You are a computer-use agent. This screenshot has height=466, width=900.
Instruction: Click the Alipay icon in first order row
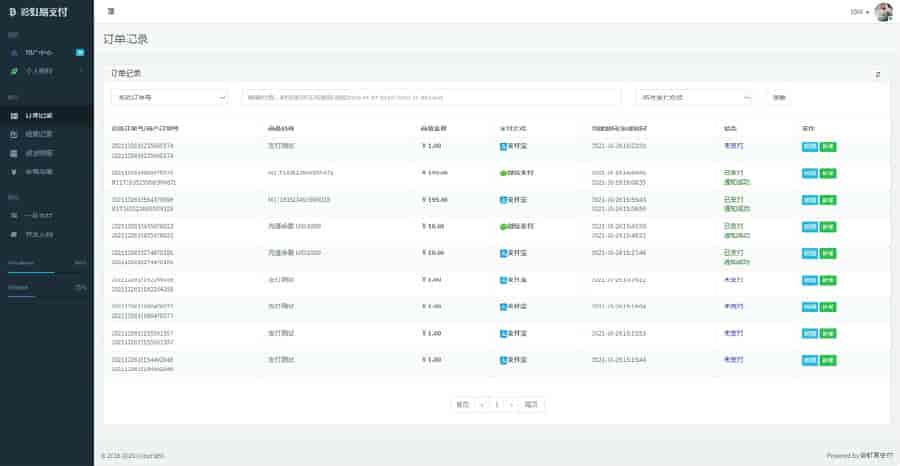coord(503,146)
